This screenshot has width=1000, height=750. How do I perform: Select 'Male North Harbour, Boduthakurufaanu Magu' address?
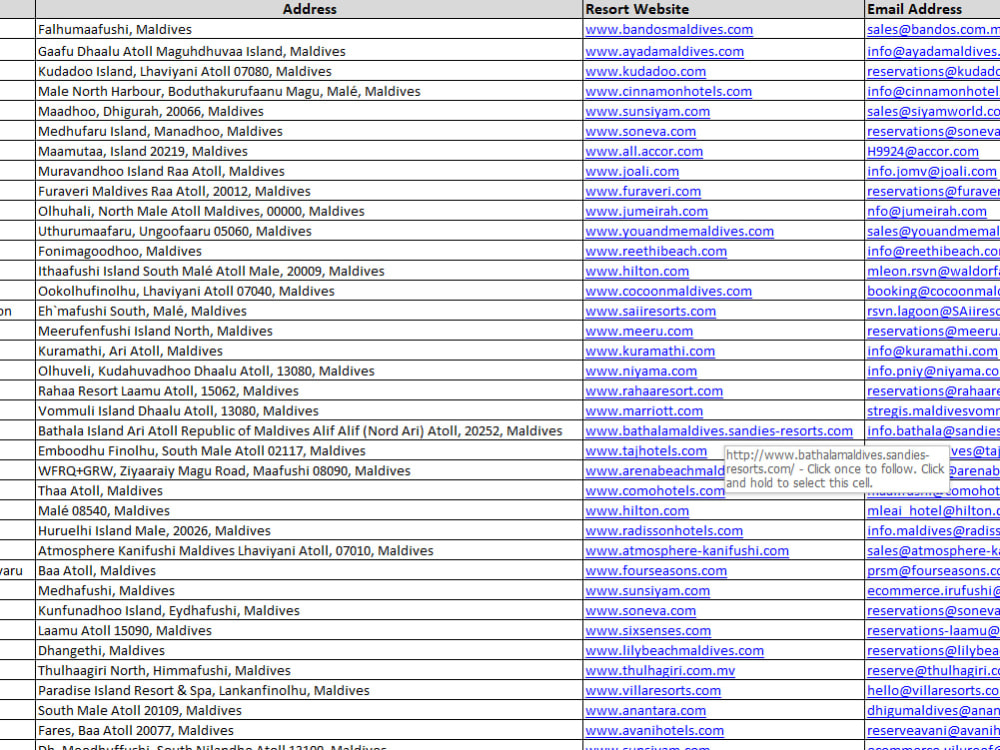coord(309,91)
